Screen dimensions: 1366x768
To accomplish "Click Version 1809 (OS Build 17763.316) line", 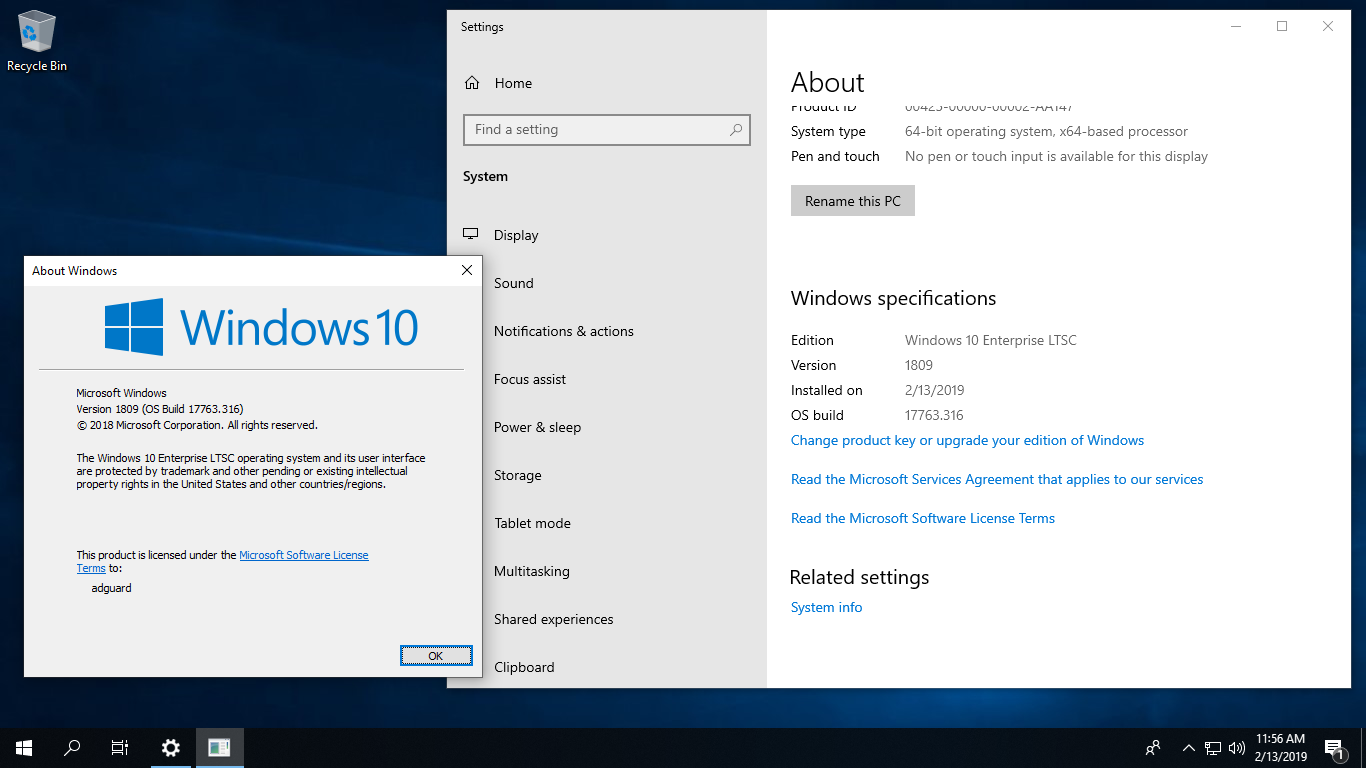I will (x=160, y=409).
